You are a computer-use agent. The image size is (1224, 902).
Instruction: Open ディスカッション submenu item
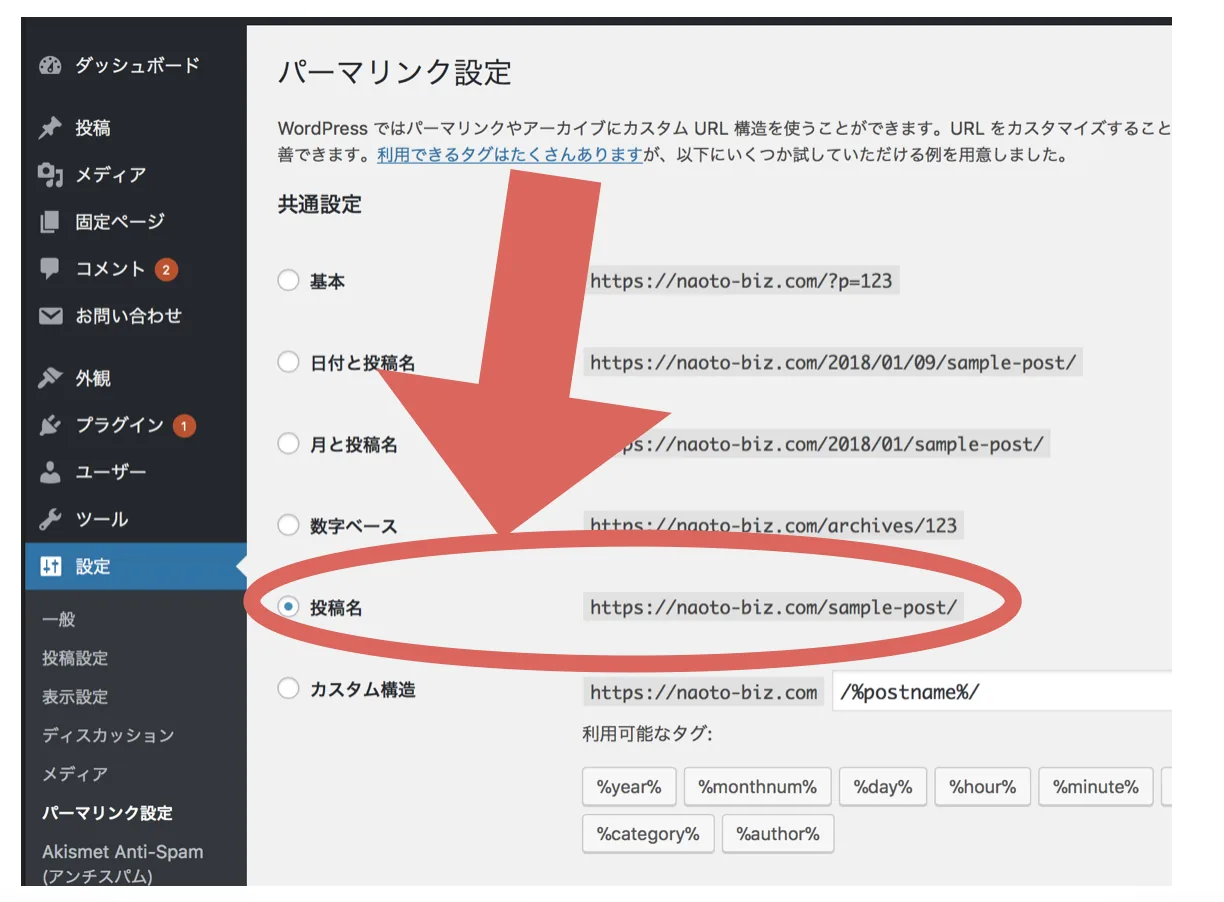108,735
